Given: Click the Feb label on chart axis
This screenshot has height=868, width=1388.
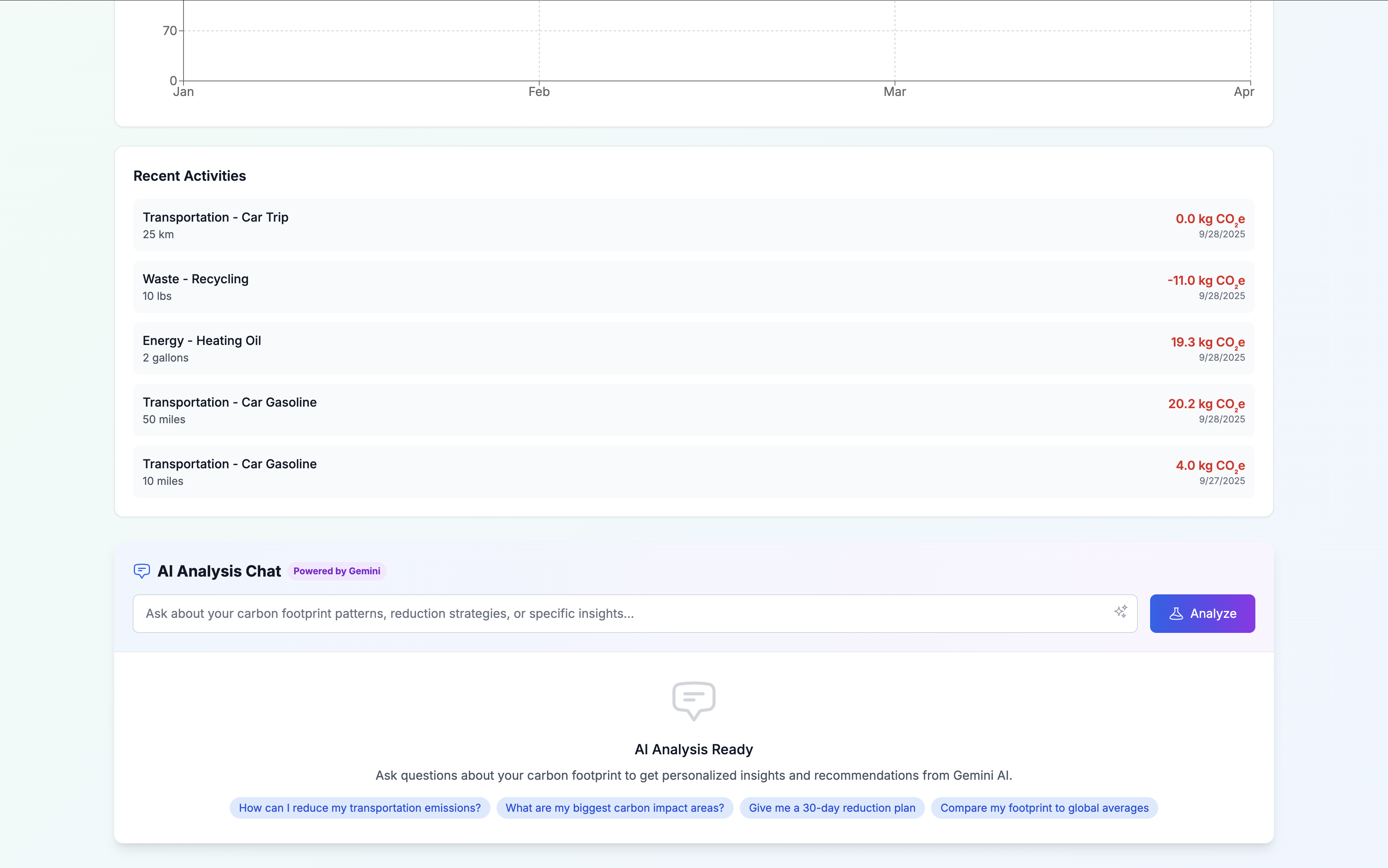Looking at the screenshot, I should 539,92.
